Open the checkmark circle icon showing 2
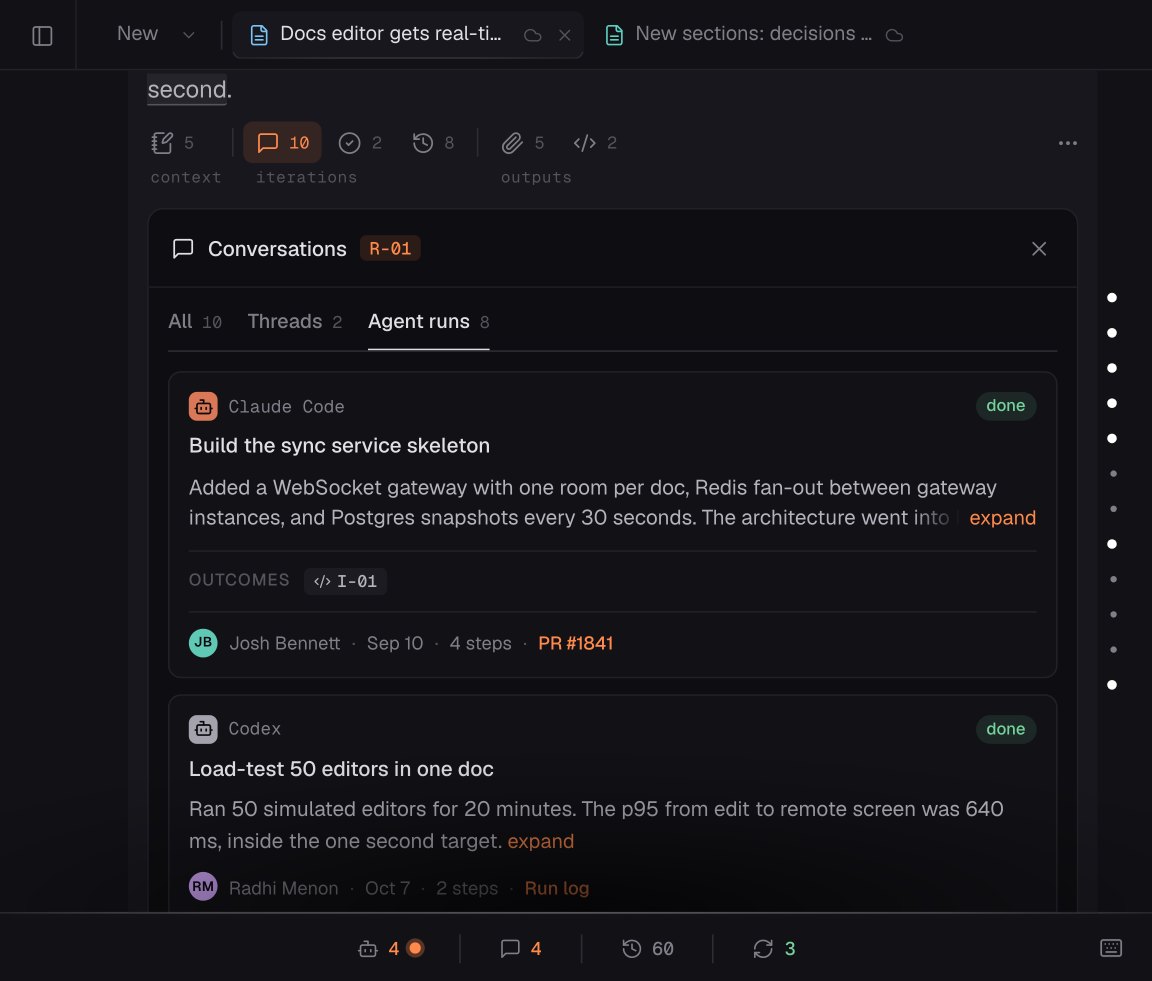 [x=360, y=143]
